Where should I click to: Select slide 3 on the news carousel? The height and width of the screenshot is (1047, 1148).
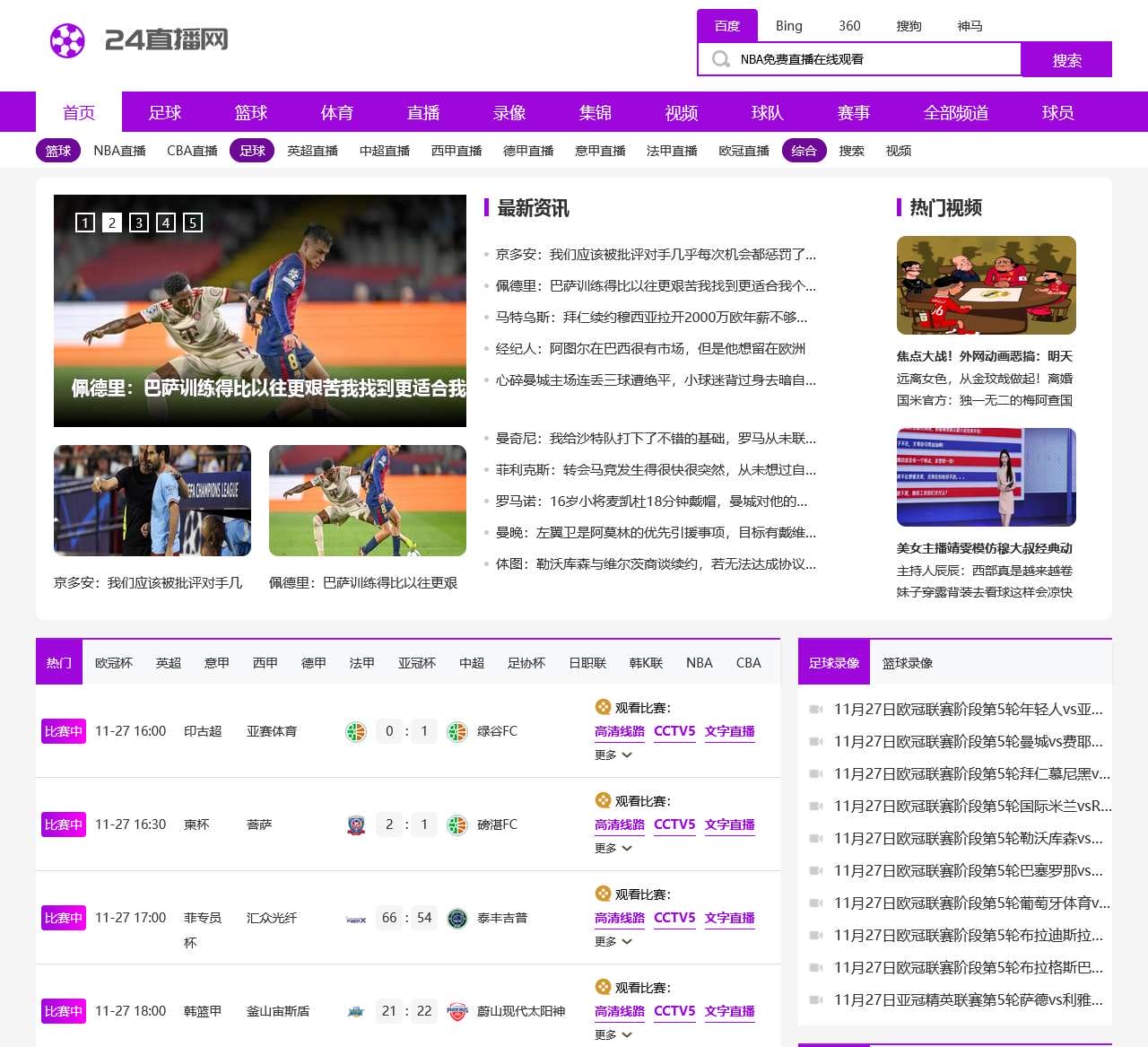[138, 222]
